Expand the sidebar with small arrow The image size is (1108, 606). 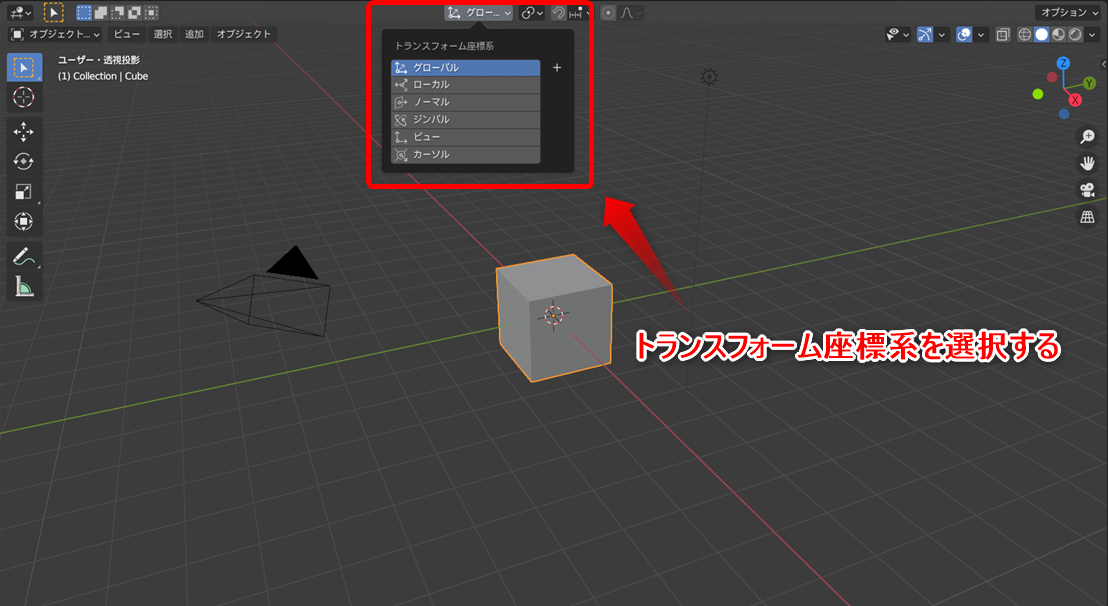[x=1104, y=64]
